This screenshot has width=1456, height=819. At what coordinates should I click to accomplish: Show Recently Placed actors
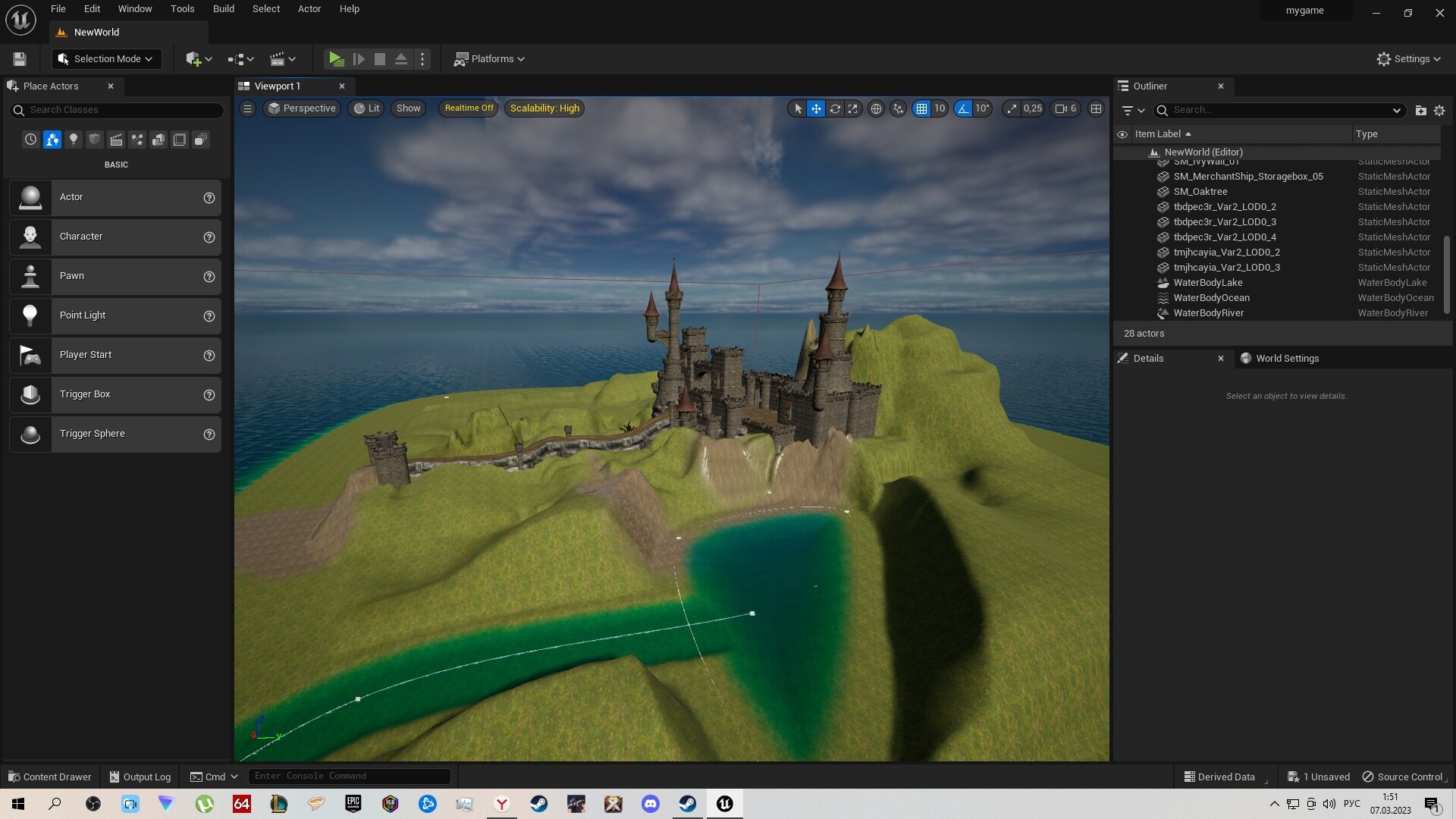(x=30, y=140)
